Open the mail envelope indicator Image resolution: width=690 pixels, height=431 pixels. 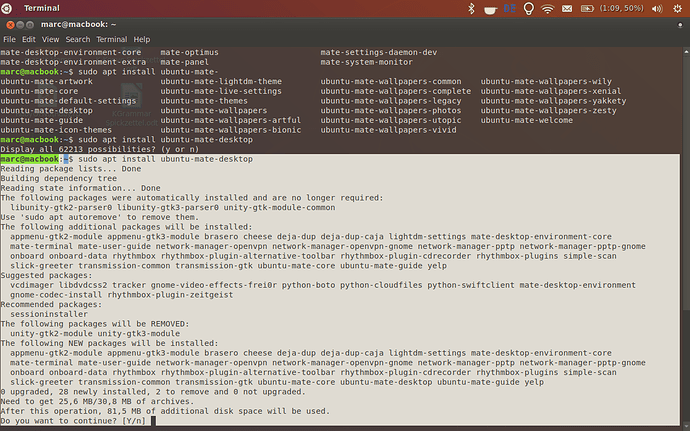coord(567,8)
